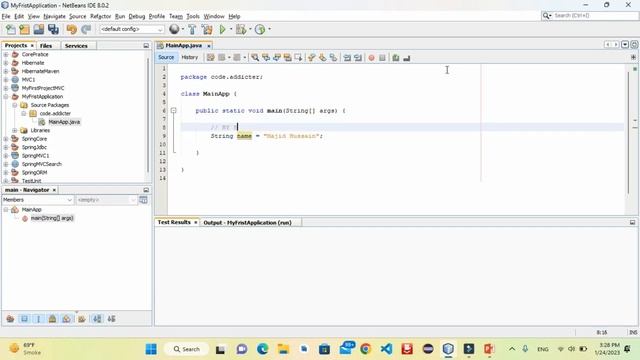Toggle Highlight Search in editor toolbar
This screenshot has width=640, height=360.
click(287, 58)
